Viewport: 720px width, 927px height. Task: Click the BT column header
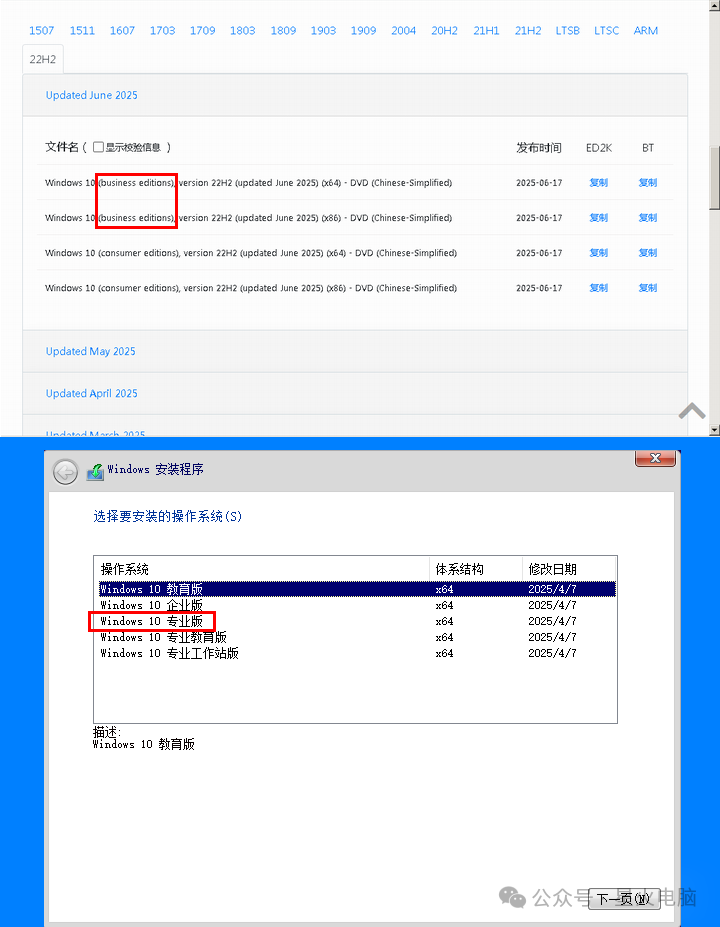tap(648, 148)
